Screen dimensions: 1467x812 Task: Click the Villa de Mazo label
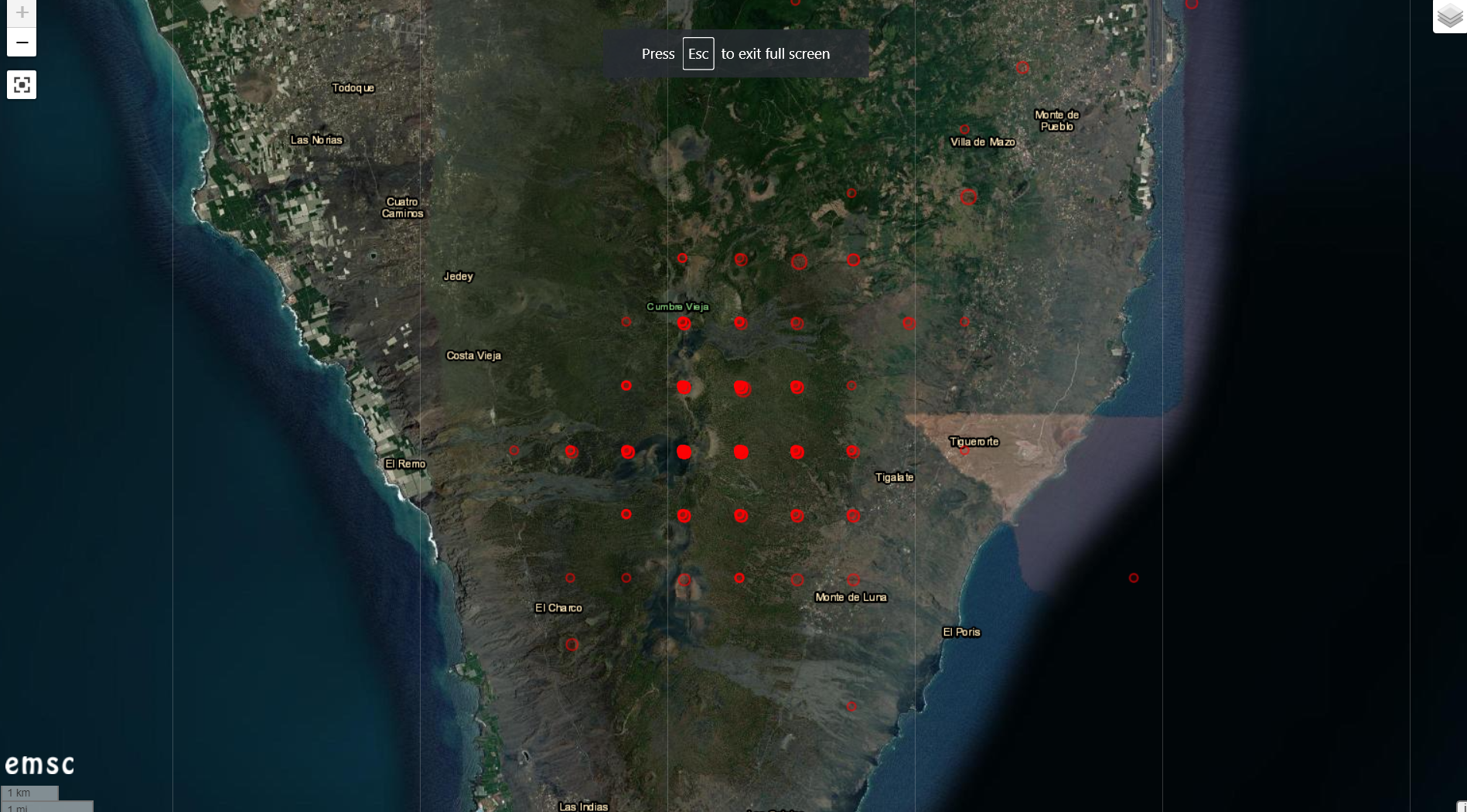(x=982, y=142)
